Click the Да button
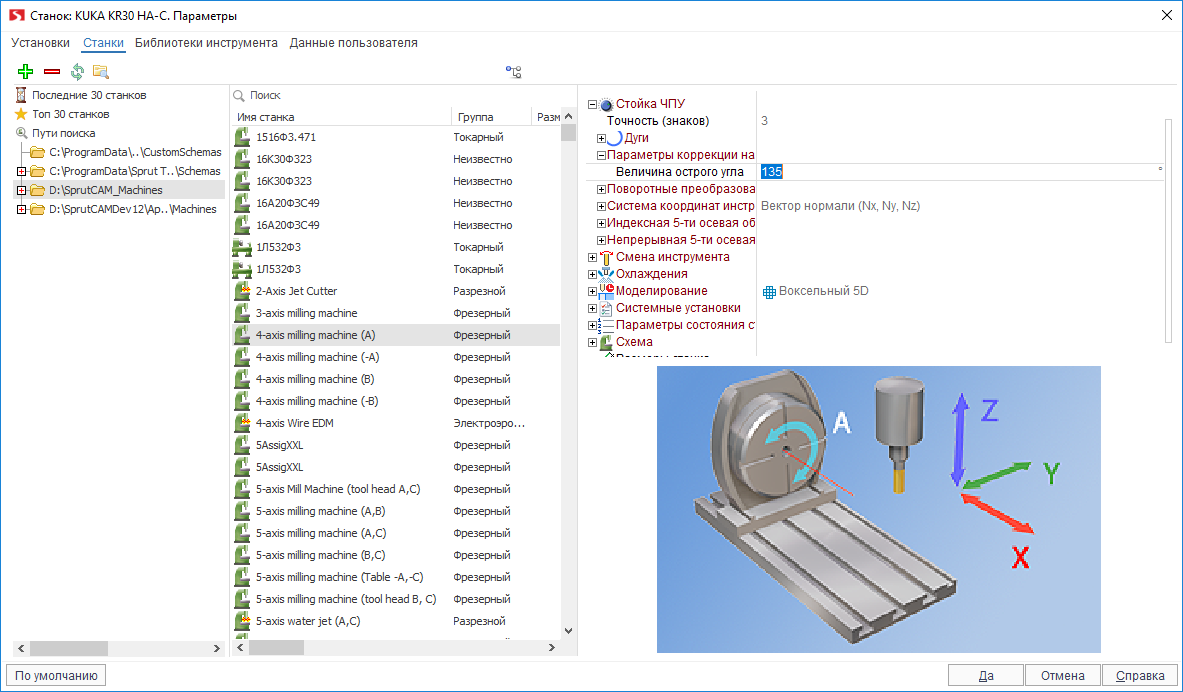The width and height of the screenshot is (1183, 692). (x=986, y=675)
